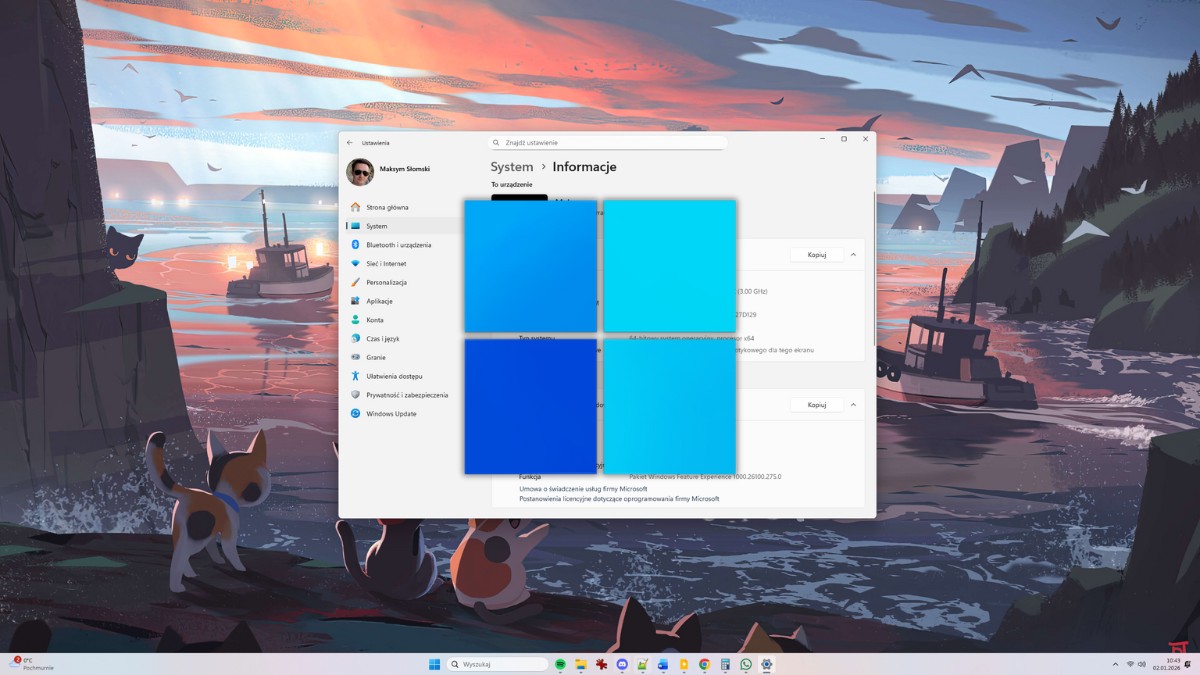
Task: Open WhatsApp from the taskbar
Action: pyautogui.click(x=745, y=663)
